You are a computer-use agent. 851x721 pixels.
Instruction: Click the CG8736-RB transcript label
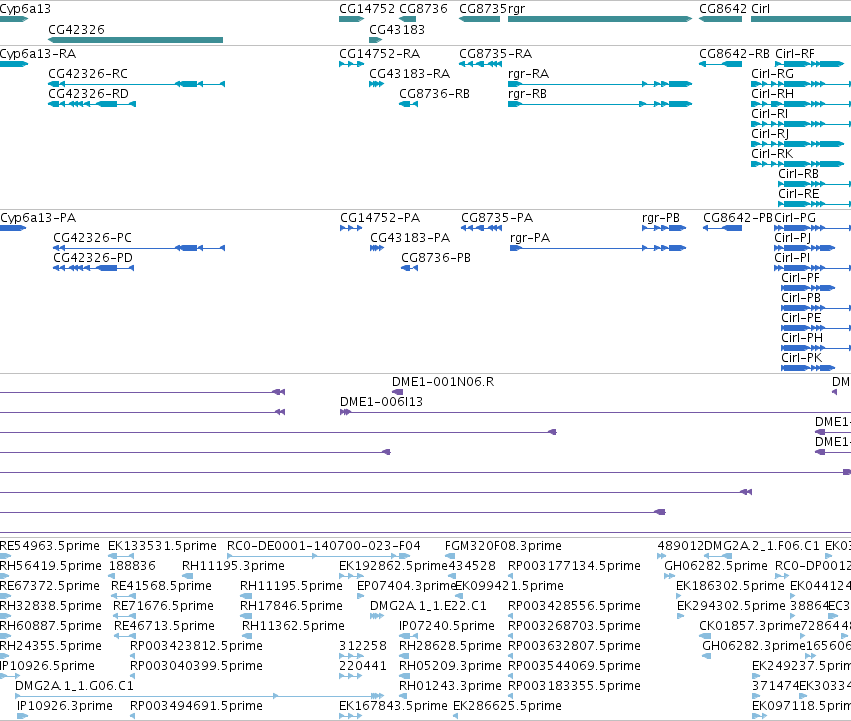coord(434,94)
